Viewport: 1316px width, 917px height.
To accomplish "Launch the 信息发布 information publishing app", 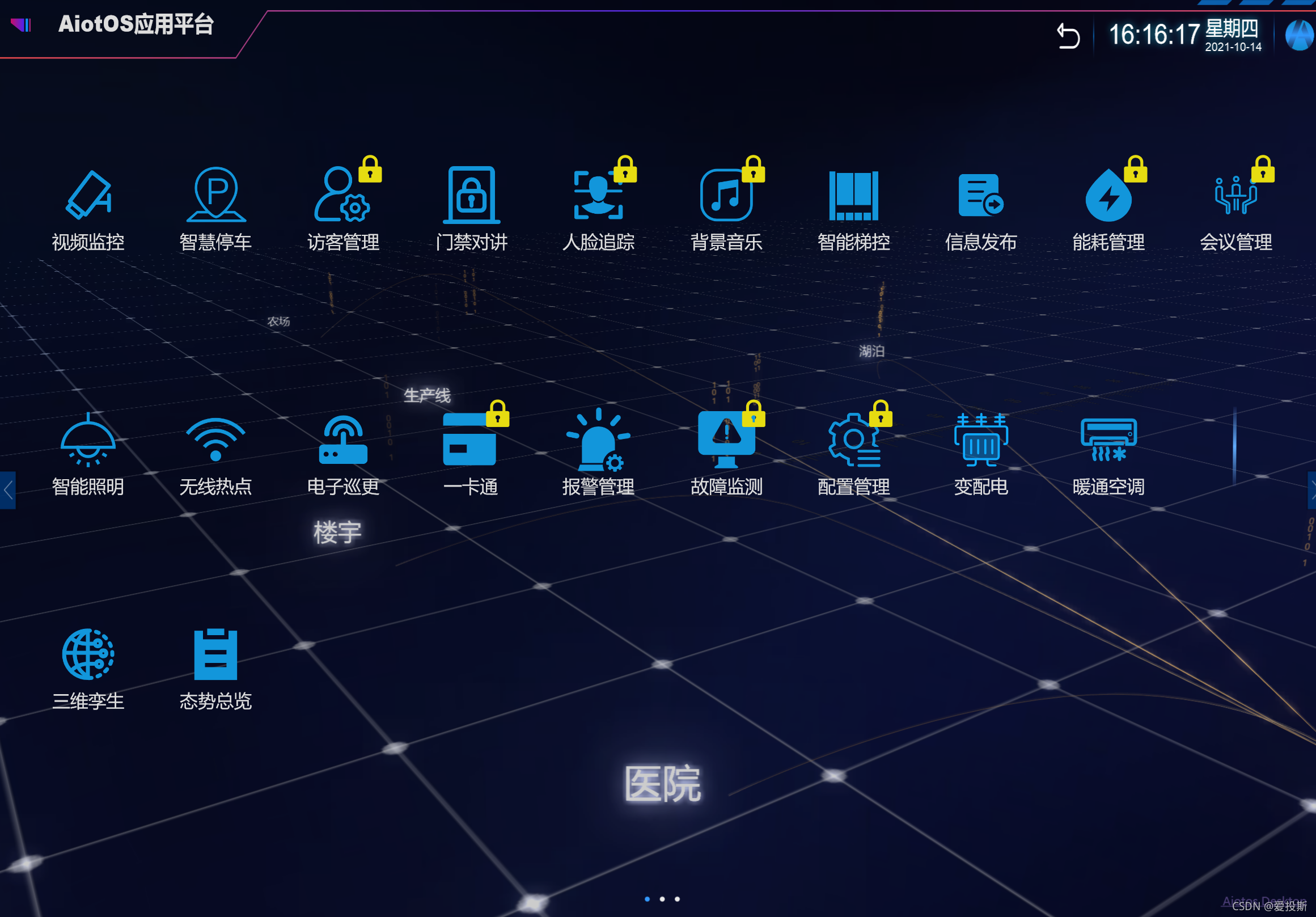I will coord(981,196).
